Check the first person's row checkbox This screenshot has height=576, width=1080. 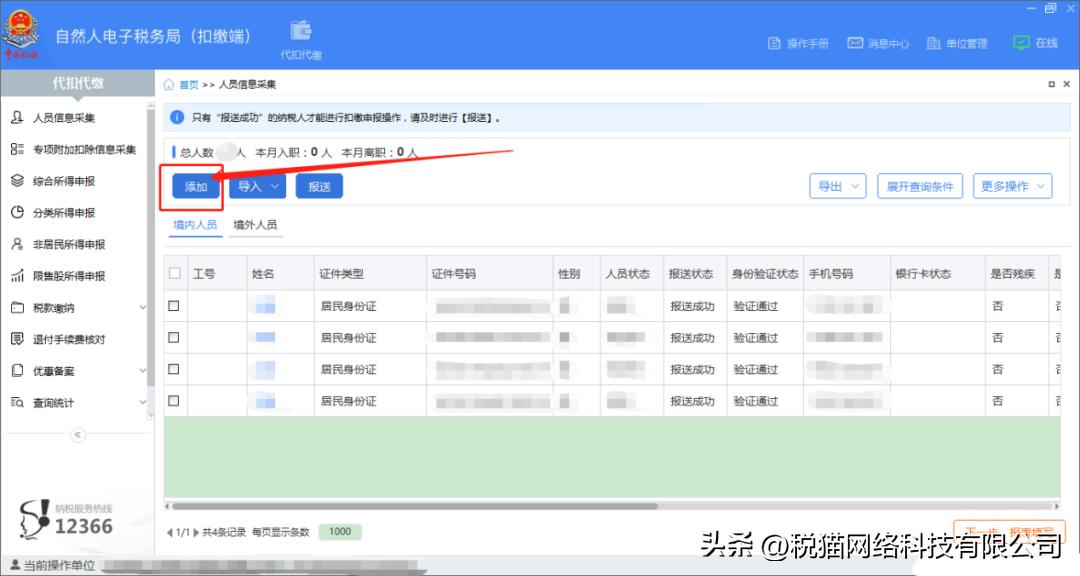(173, 305)
